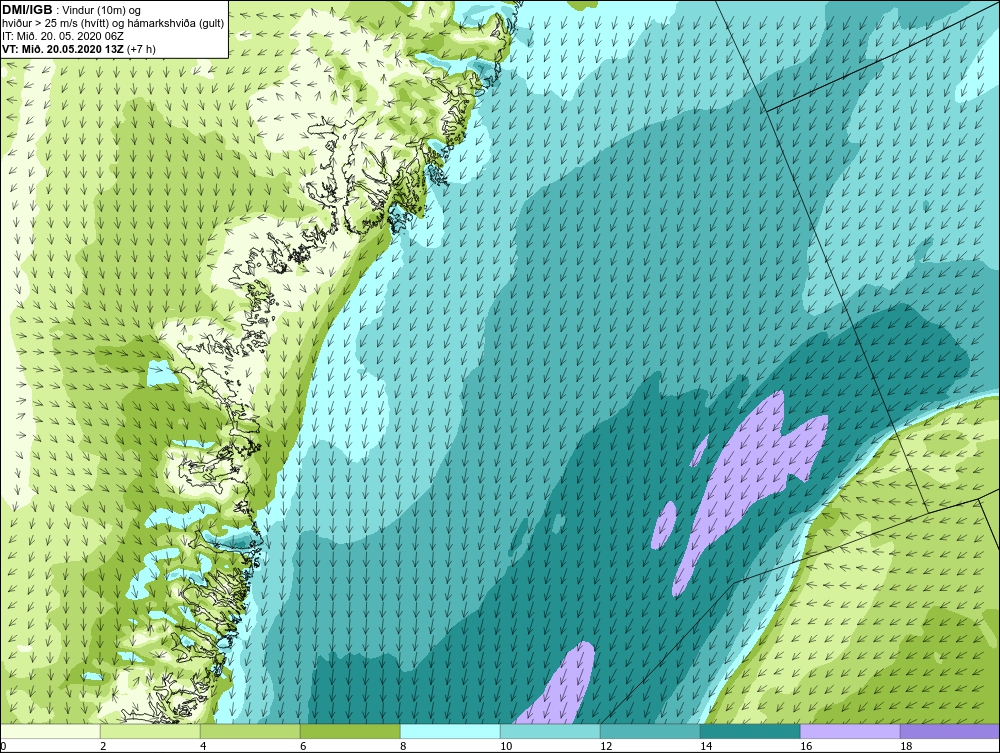1000x753 pixels.
Task: Click the legend value '10'
Action: [506, 746]
